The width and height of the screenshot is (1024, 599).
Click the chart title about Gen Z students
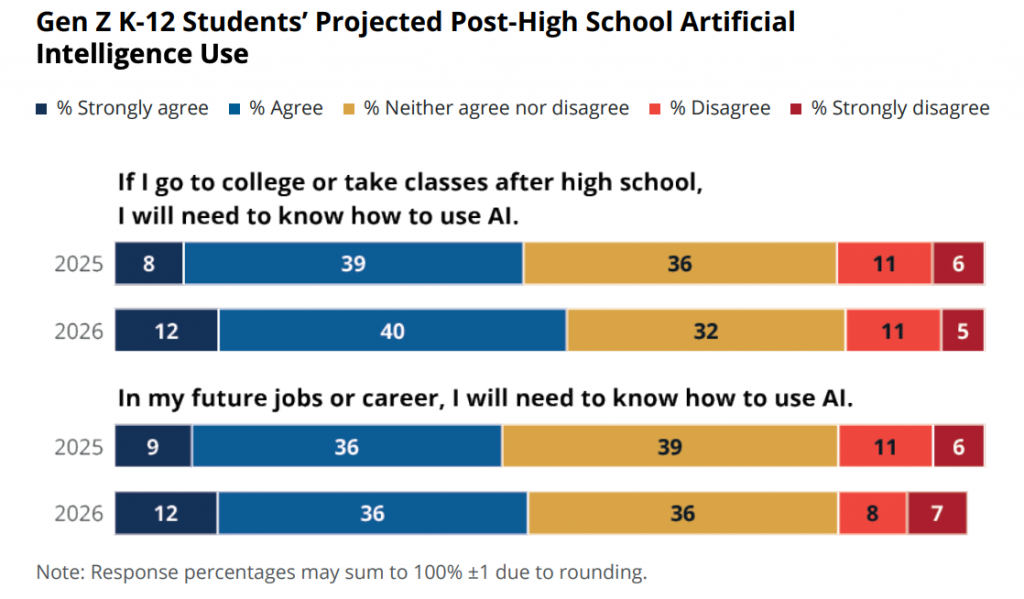pyautogui.click(x=415, y=38)
